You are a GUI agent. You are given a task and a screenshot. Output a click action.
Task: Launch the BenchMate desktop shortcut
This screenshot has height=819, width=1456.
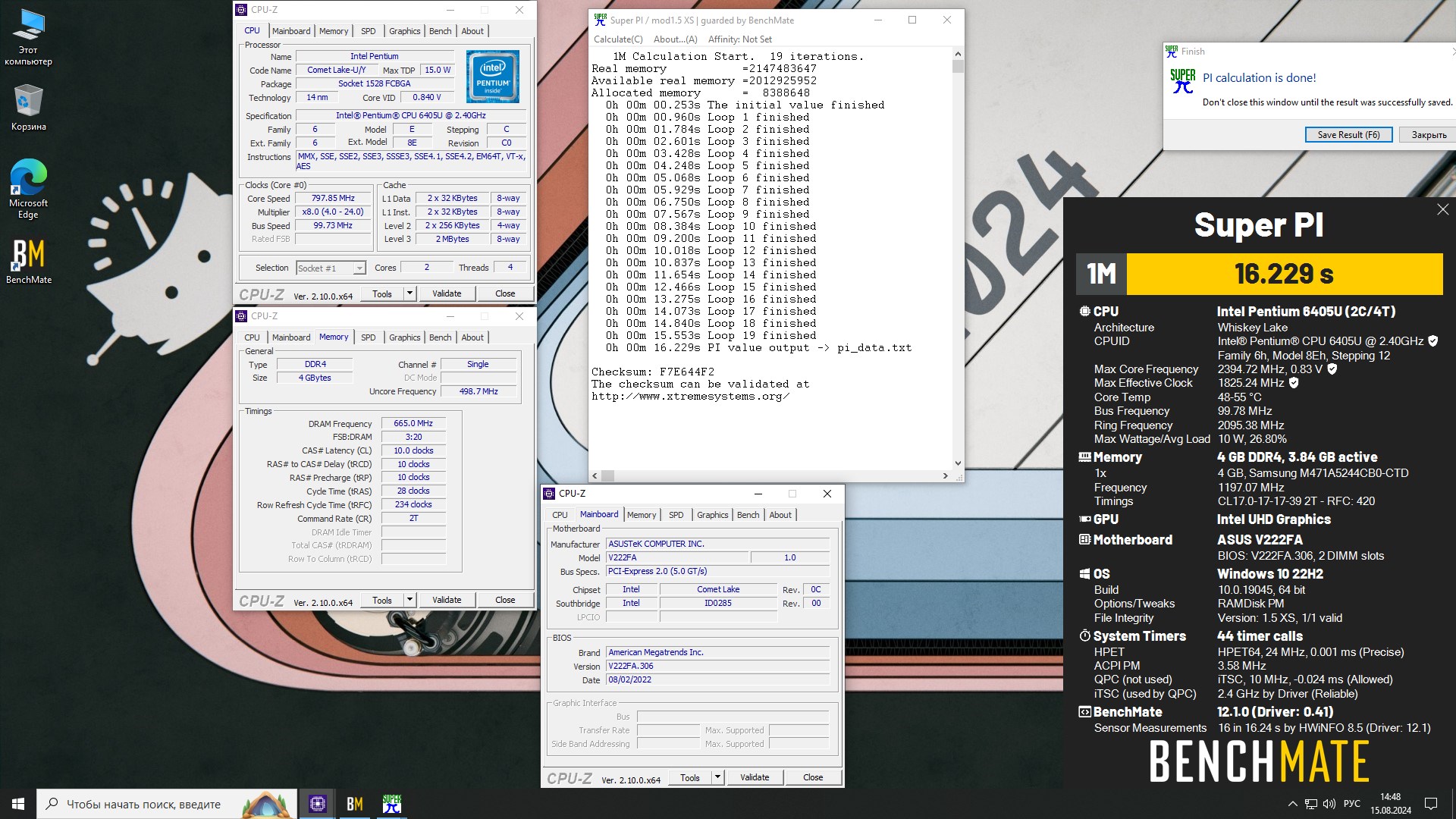tap(28, 262)
